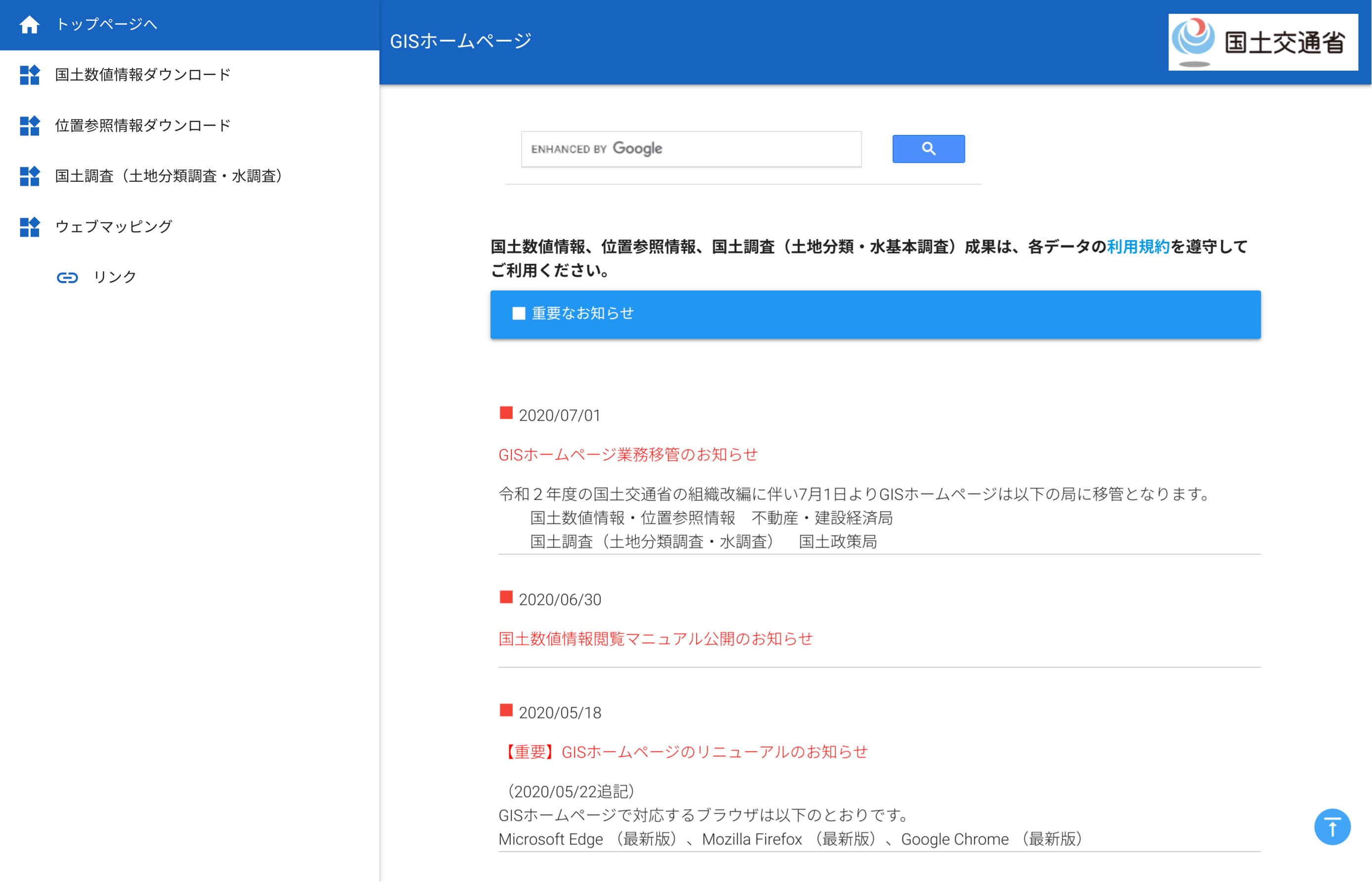
Task: Open GISホームページ業務移管のお知らせ link
Action: pos(627,455)
